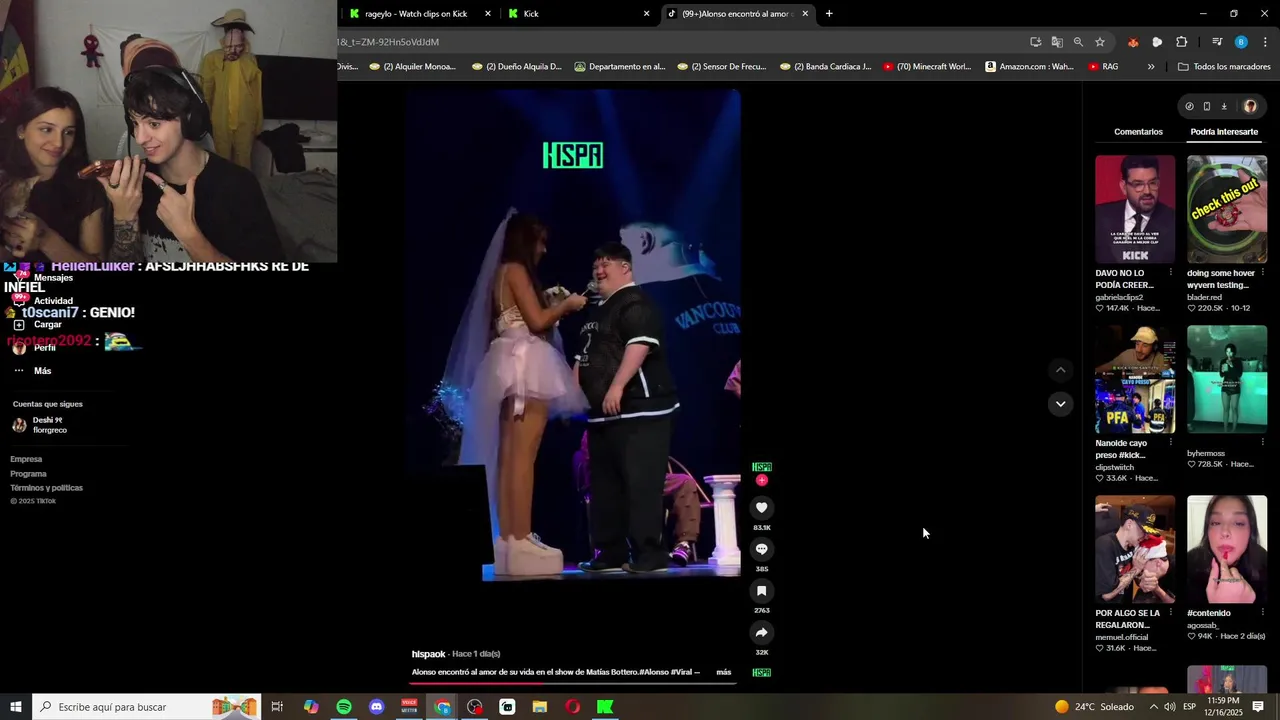Seek on the video progress bar
The width and height of the screenshot is (1280, 720).
point(572,684)
